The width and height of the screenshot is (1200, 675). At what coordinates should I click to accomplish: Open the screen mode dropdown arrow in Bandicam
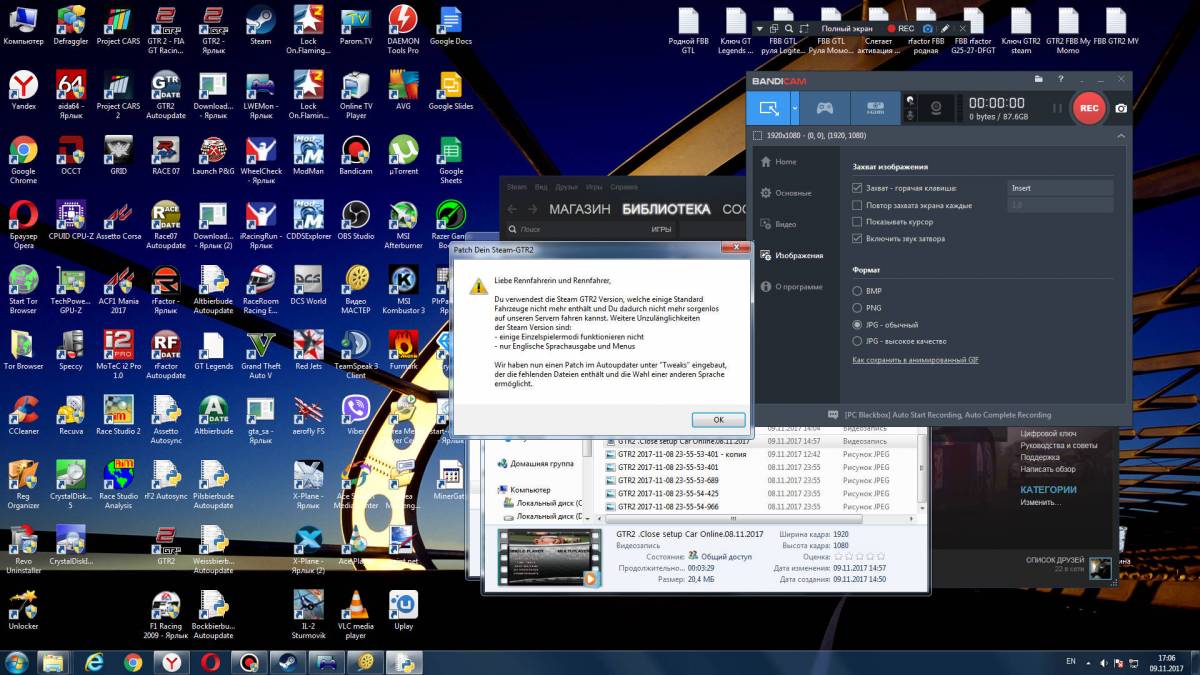click(795, 107)
